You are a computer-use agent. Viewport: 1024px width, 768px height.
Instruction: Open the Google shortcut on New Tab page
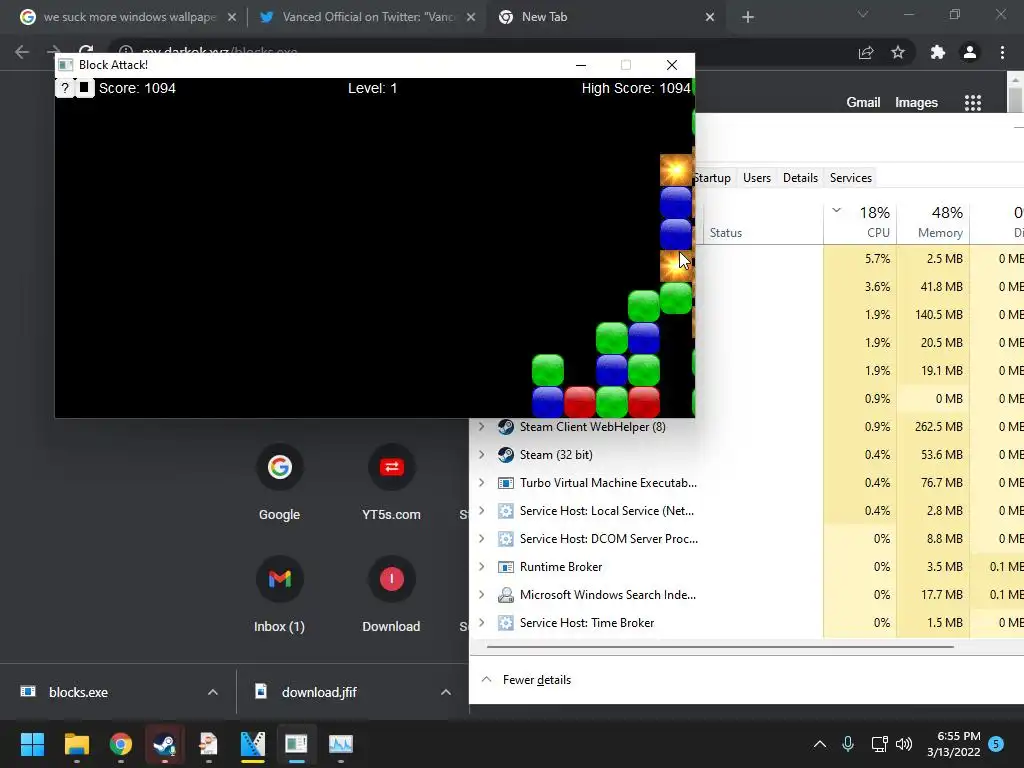click(x=279, y=483)
